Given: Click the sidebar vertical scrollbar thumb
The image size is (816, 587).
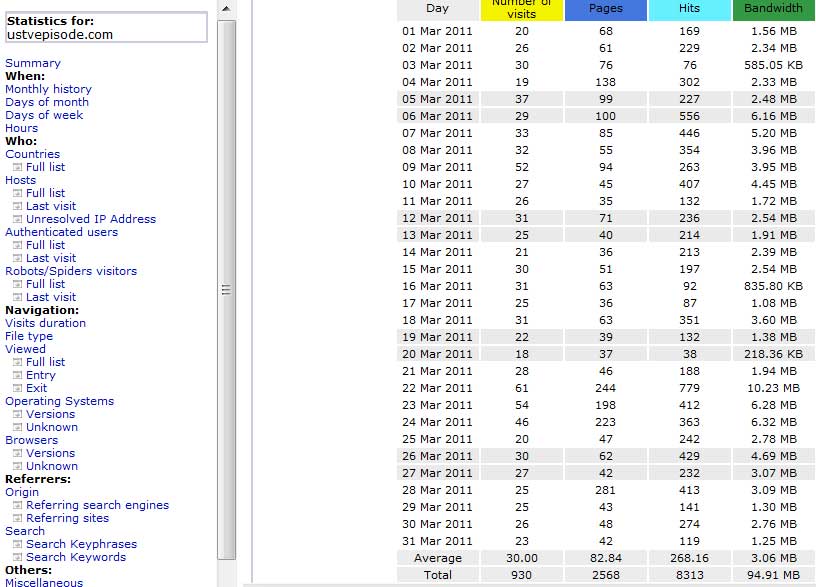Looking at the screenshot, I should [x=226, y=290].
